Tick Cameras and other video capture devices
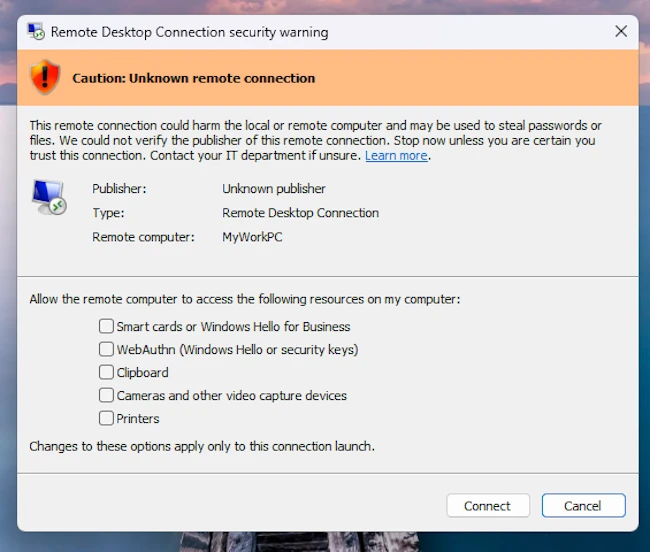Viewport: 650px width, 552px height. coord(106,395)
